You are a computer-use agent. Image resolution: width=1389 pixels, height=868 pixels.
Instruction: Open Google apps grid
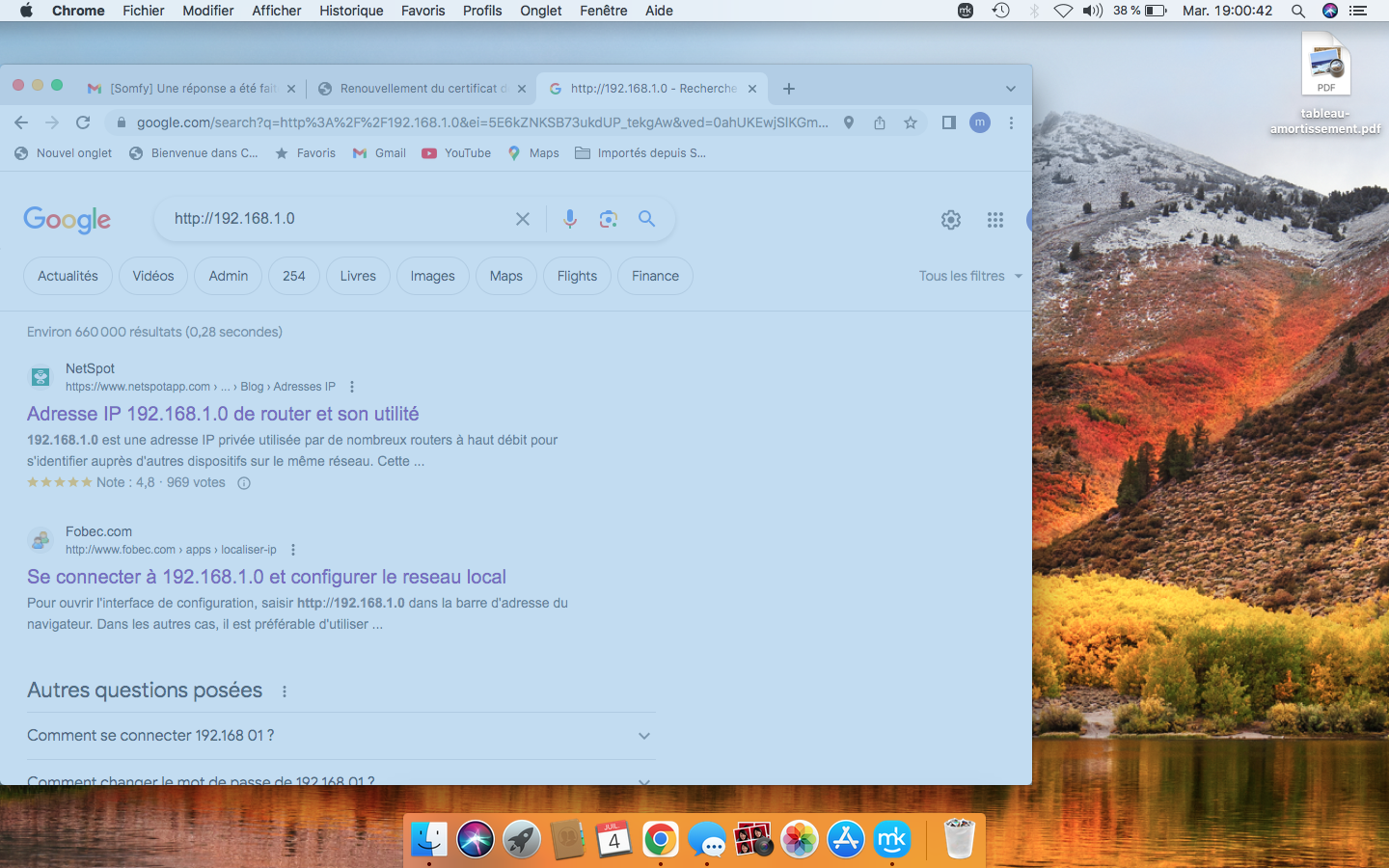point(995,220)
